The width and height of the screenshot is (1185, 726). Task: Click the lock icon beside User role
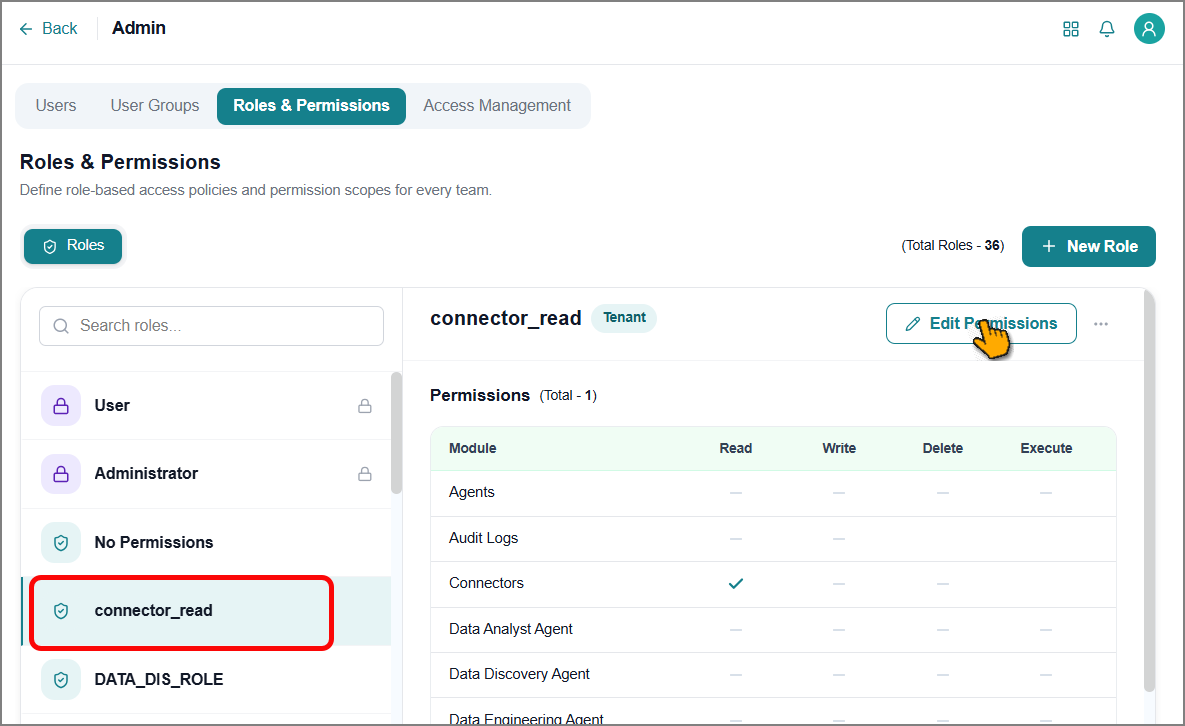pos(365,406)
